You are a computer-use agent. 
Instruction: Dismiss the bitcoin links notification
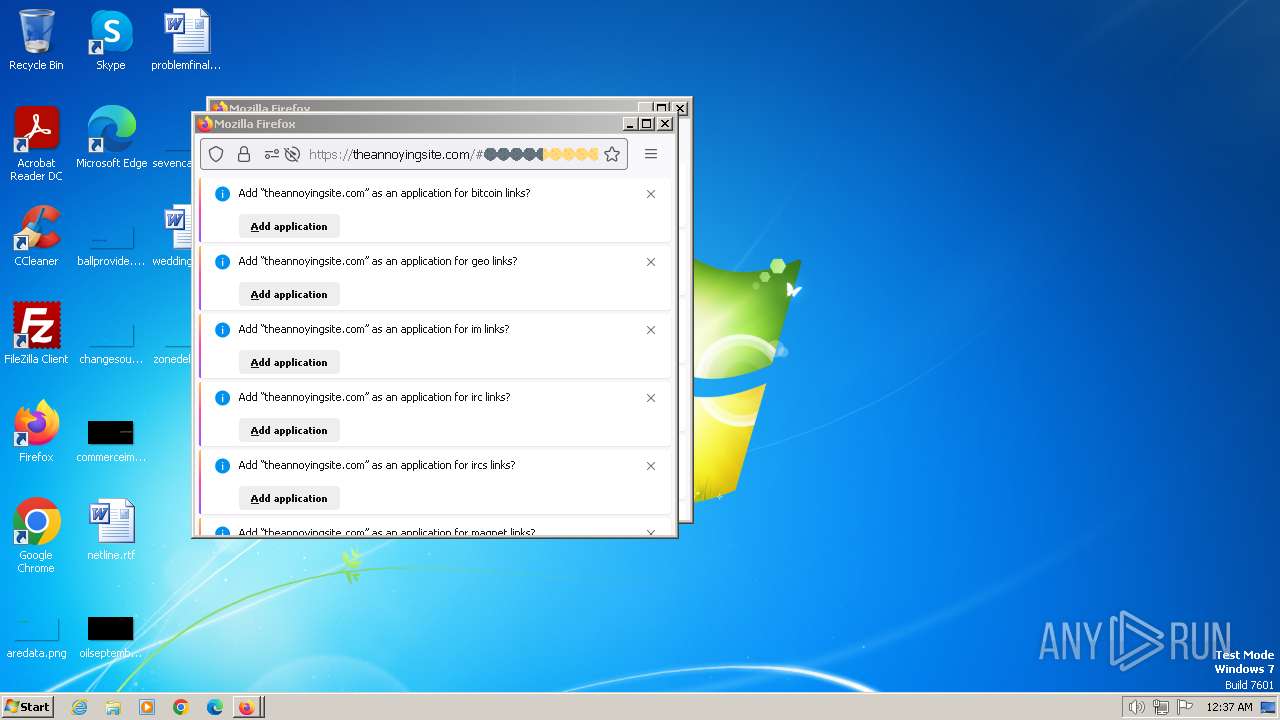[651, 194]
